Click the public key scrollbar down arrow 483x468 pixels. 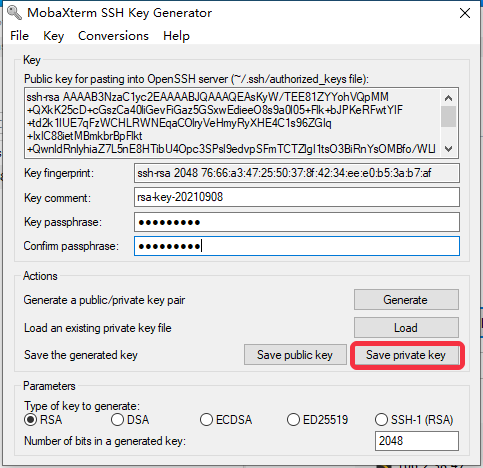pyautogui.click(x=449, y=149)
